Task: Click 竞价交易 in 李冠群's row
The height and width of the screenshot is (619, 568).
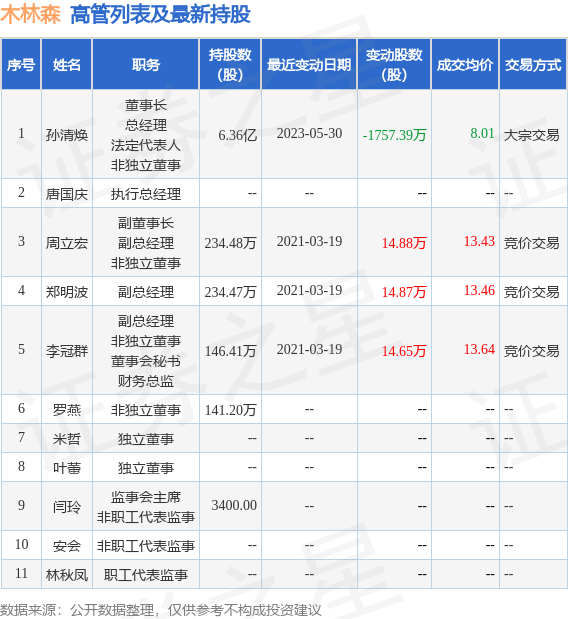Action: pos(531,351)
